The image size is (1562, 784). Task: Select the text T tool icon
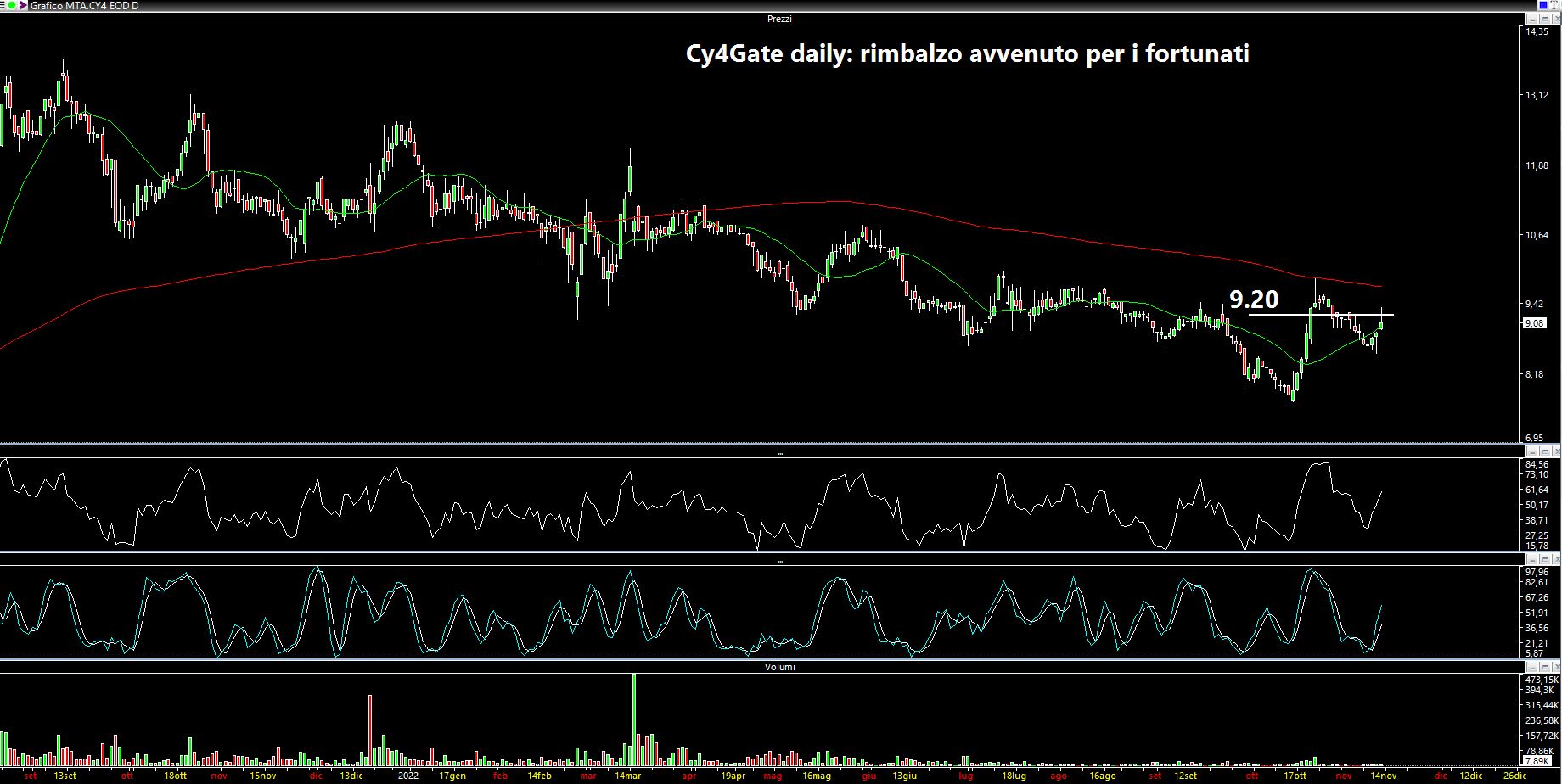(1554, 5)
